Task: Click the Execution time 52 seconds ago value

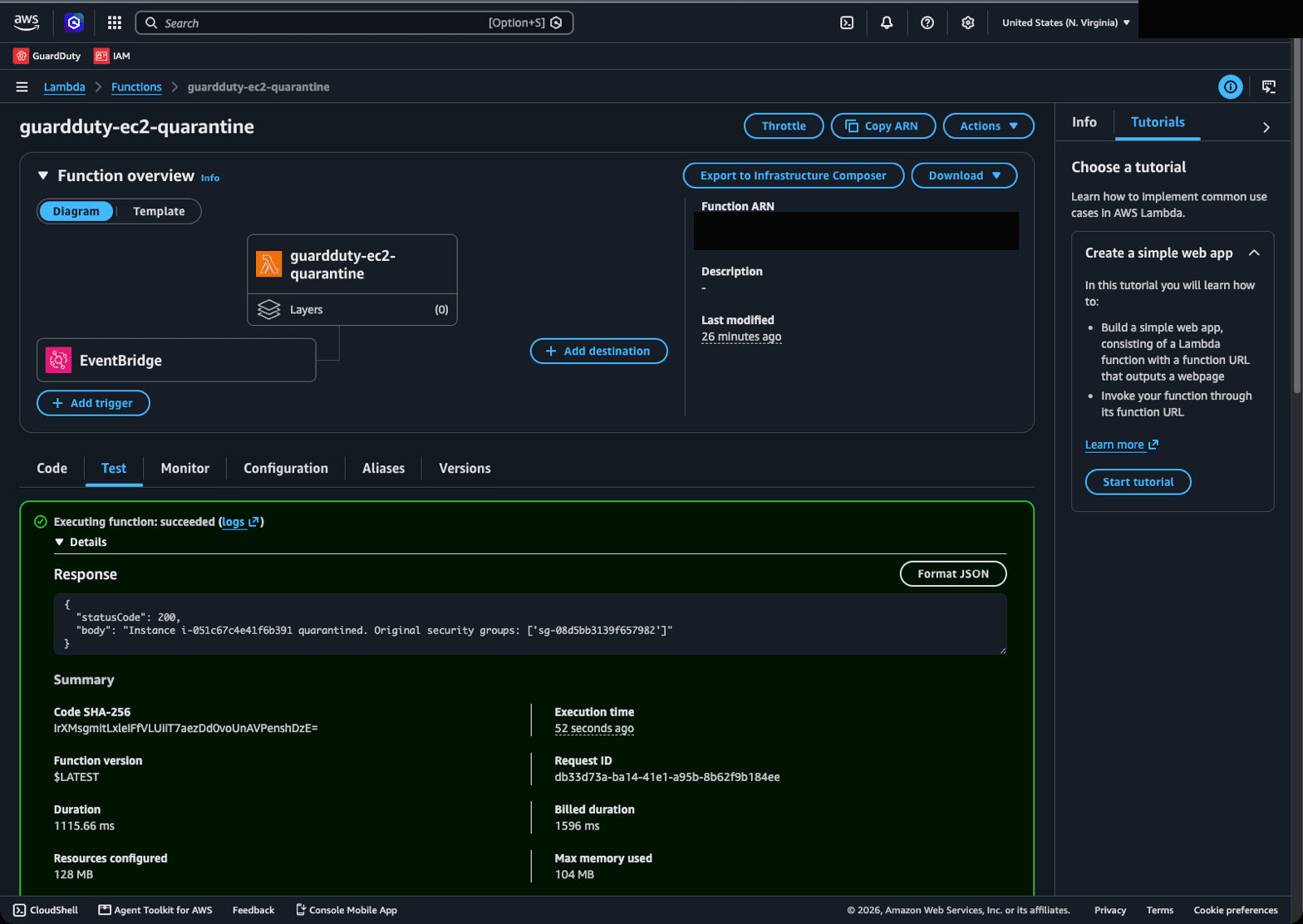Action: coord(594,728)
